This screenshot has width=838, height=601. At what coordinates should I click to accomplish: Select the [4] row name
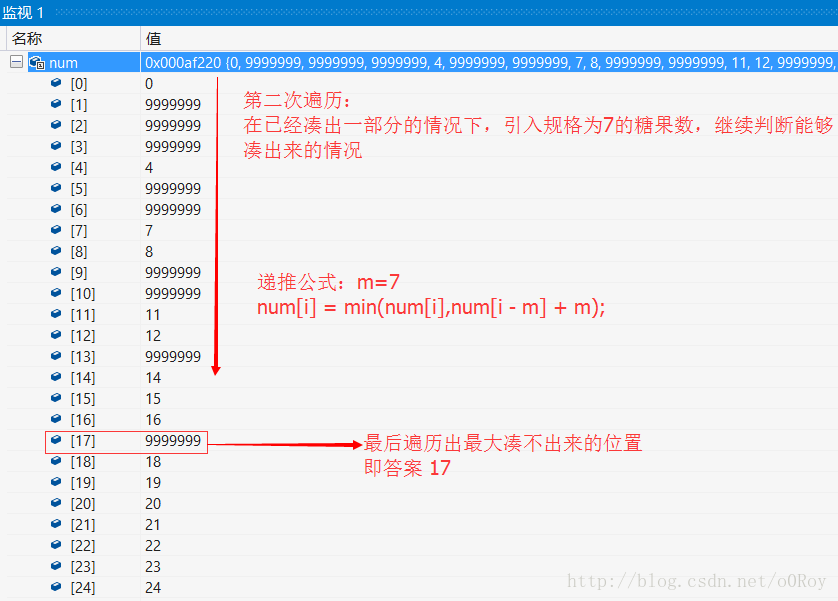point(79,168)
